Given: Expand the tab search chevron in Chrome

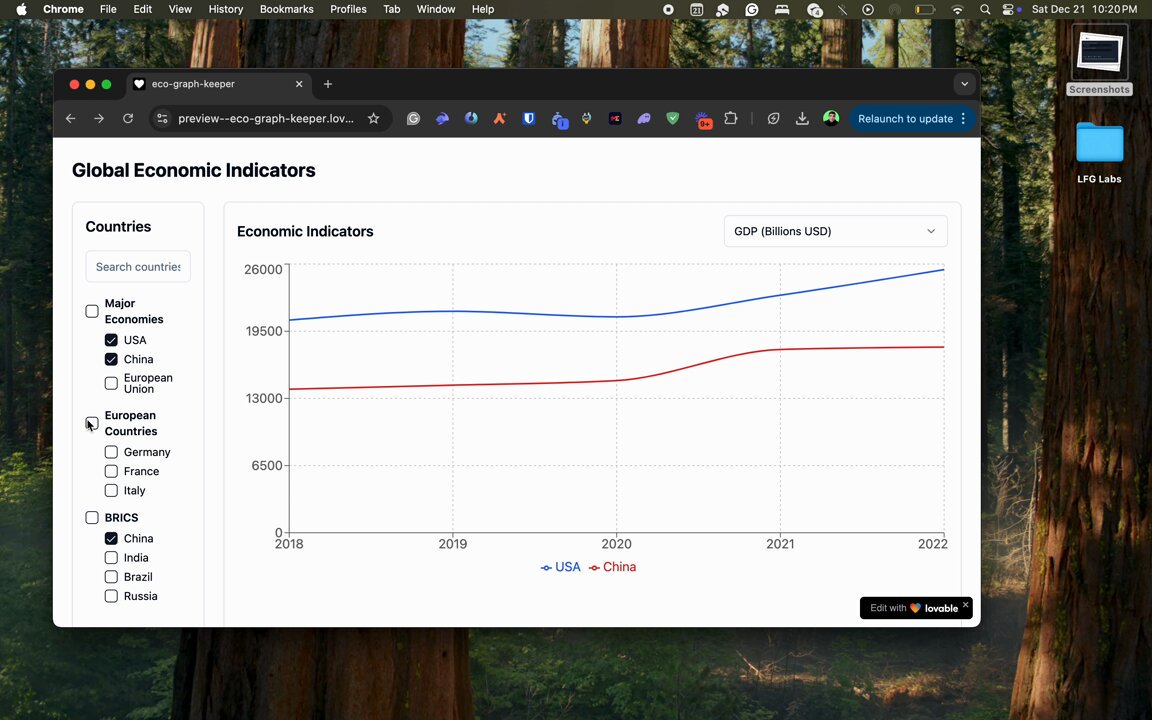Looking at the screenshot, I should coord(965,84).
